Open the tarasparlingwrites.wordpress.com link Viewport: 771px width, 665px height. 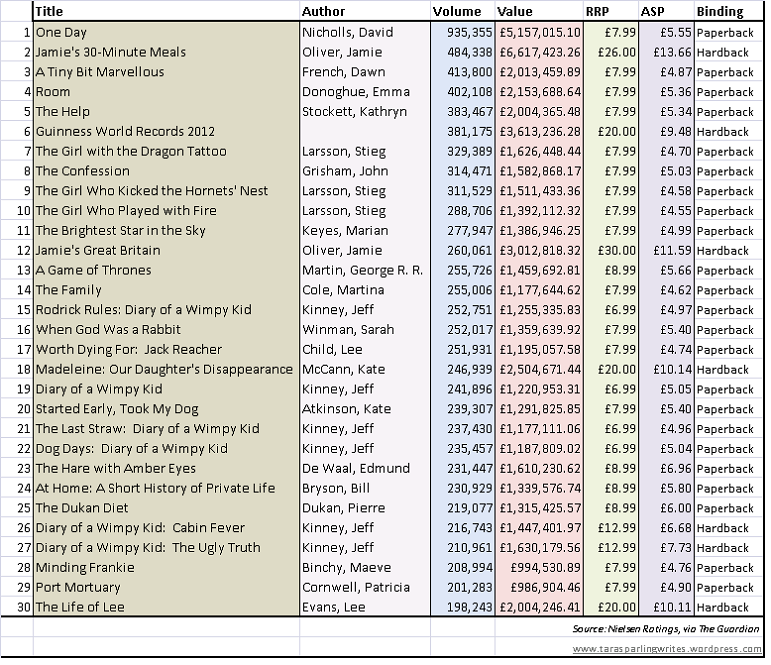point(665,649)
